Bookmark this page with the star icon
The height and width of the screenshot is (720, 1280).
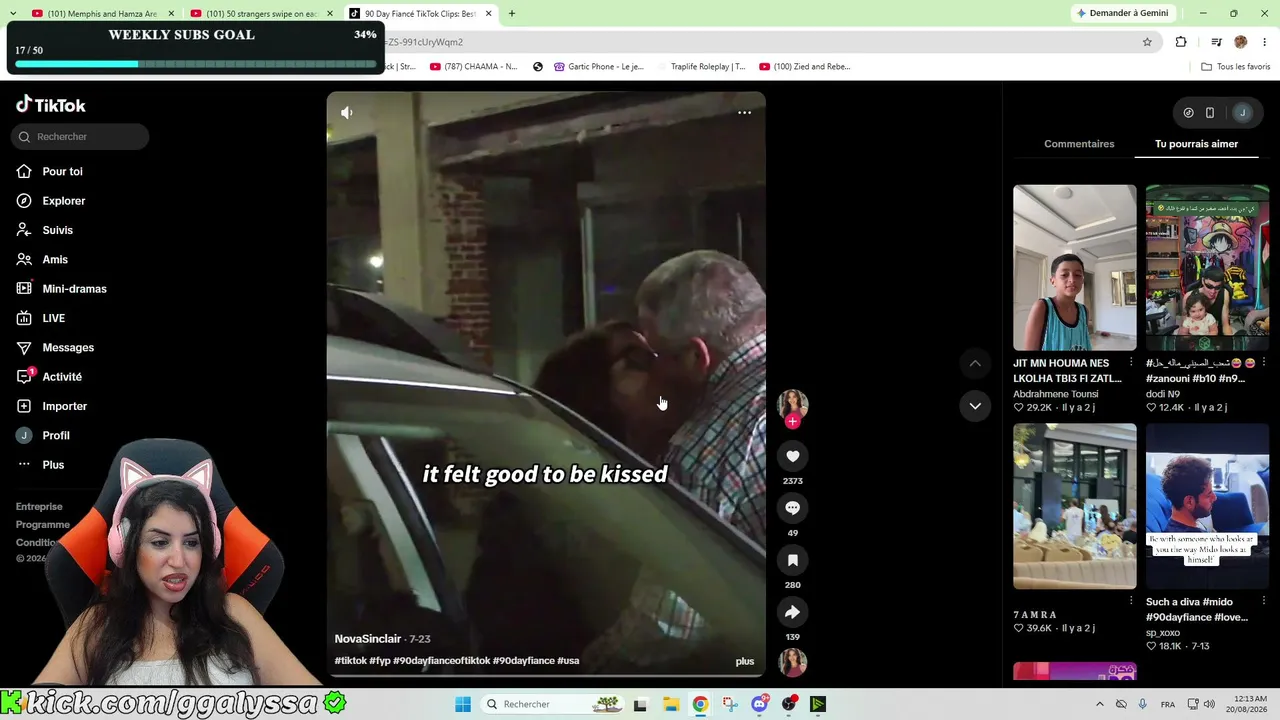click(x=1147, y=42)
